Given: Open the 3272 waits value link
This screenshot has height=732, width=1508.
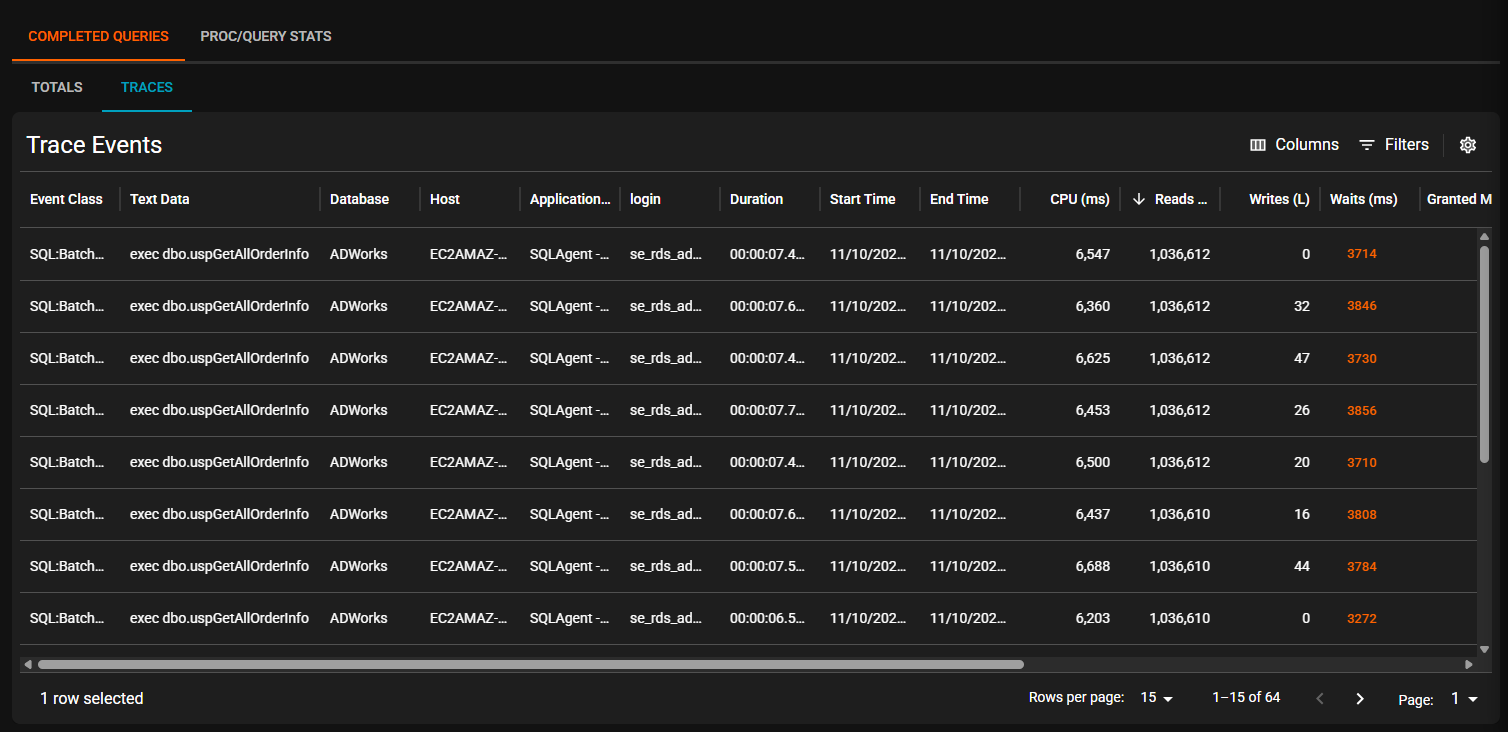Looking at the screenshot, I should pyautogui.click(x=1361, y=619).
